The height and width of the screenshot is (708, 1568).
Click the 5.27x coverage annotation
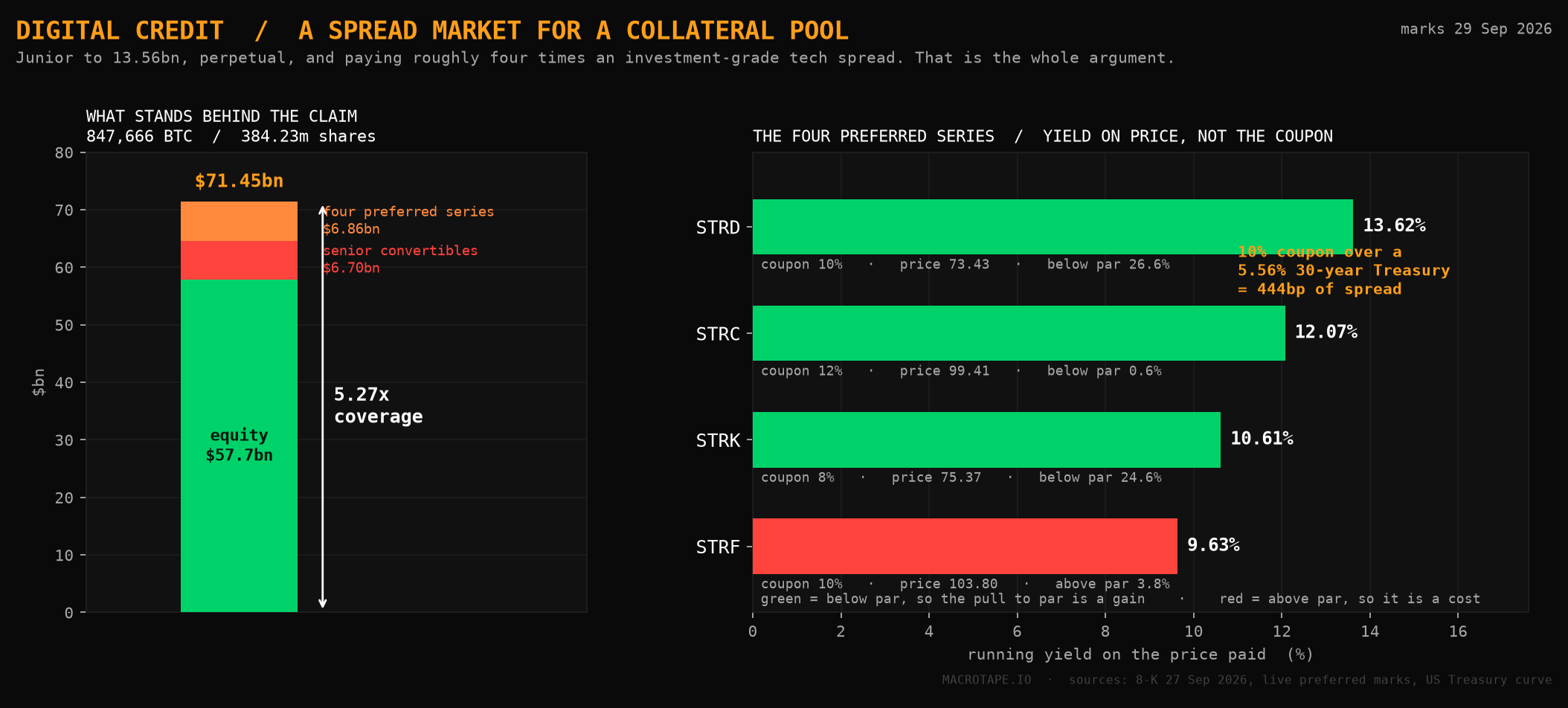click(x=378, y=405)
